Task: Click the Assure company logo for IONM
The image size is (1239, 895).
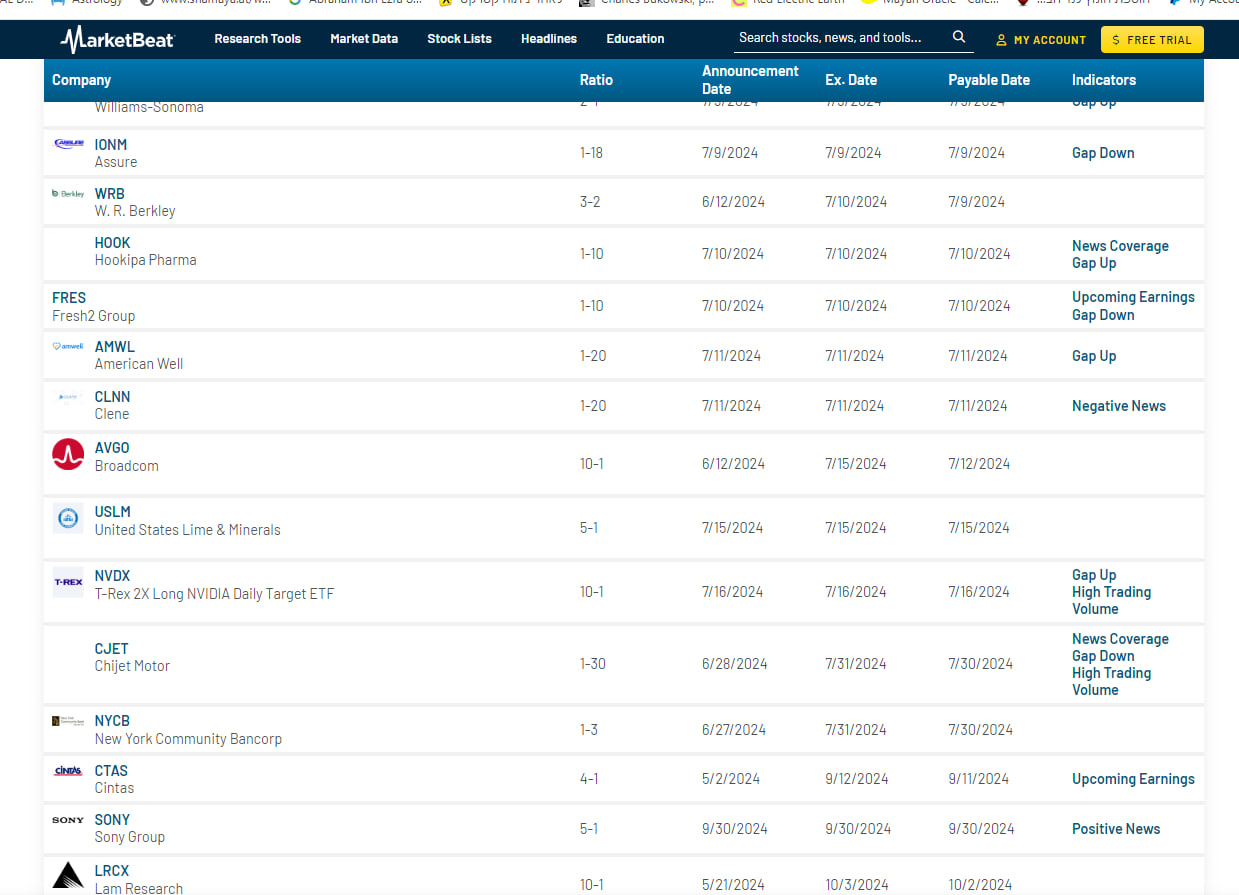Action: pos(68,144)
